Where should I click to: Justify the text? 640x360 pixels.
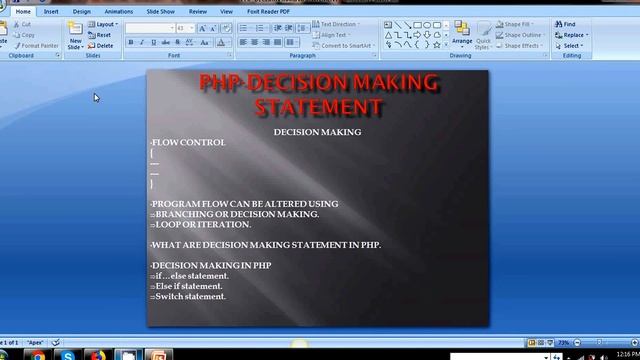[x=278, y=42]
